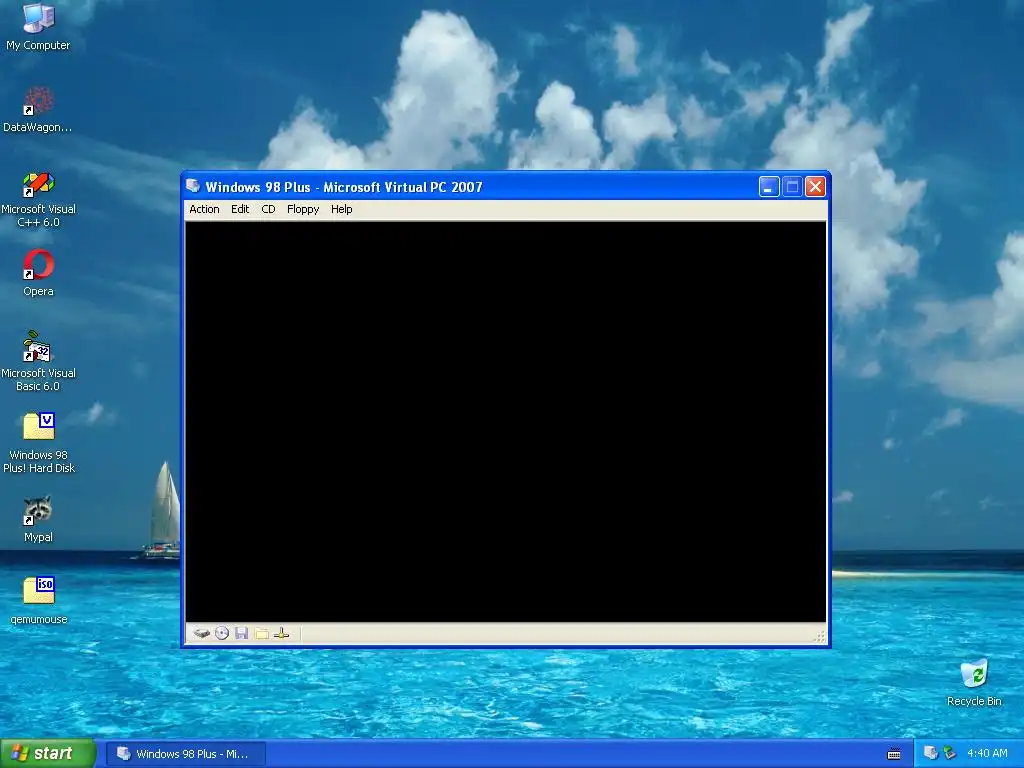The image size is (1024, 768).
Task: Click the Virtual PC tray icon
Action: pos(931,753)
